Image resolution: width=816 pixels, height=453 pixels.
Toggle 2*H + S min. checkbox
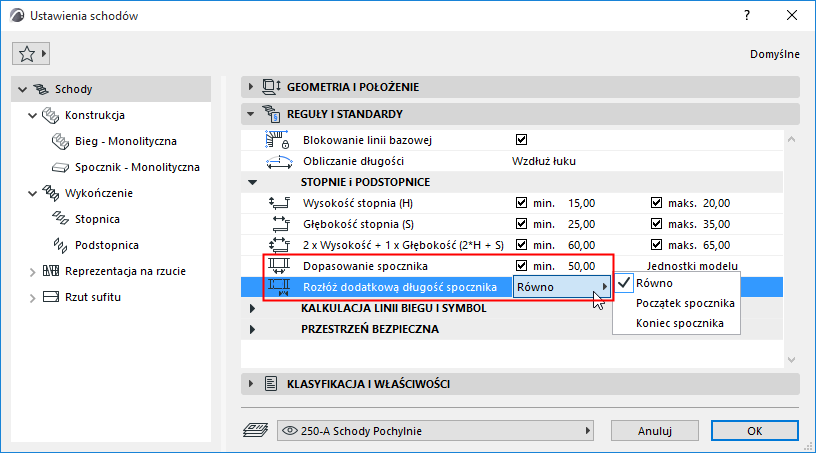(x=521, y=244)
